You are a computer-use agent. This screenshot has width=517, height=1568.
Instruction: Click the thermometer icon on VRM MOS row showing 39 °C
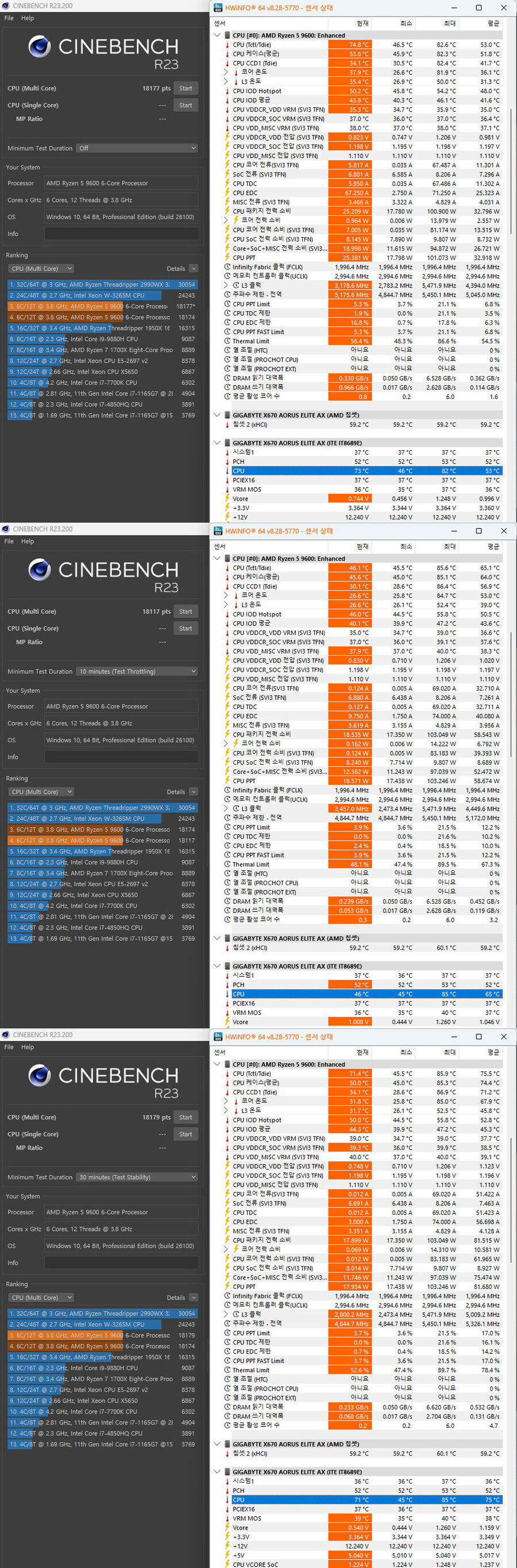tap(227, 1519)
